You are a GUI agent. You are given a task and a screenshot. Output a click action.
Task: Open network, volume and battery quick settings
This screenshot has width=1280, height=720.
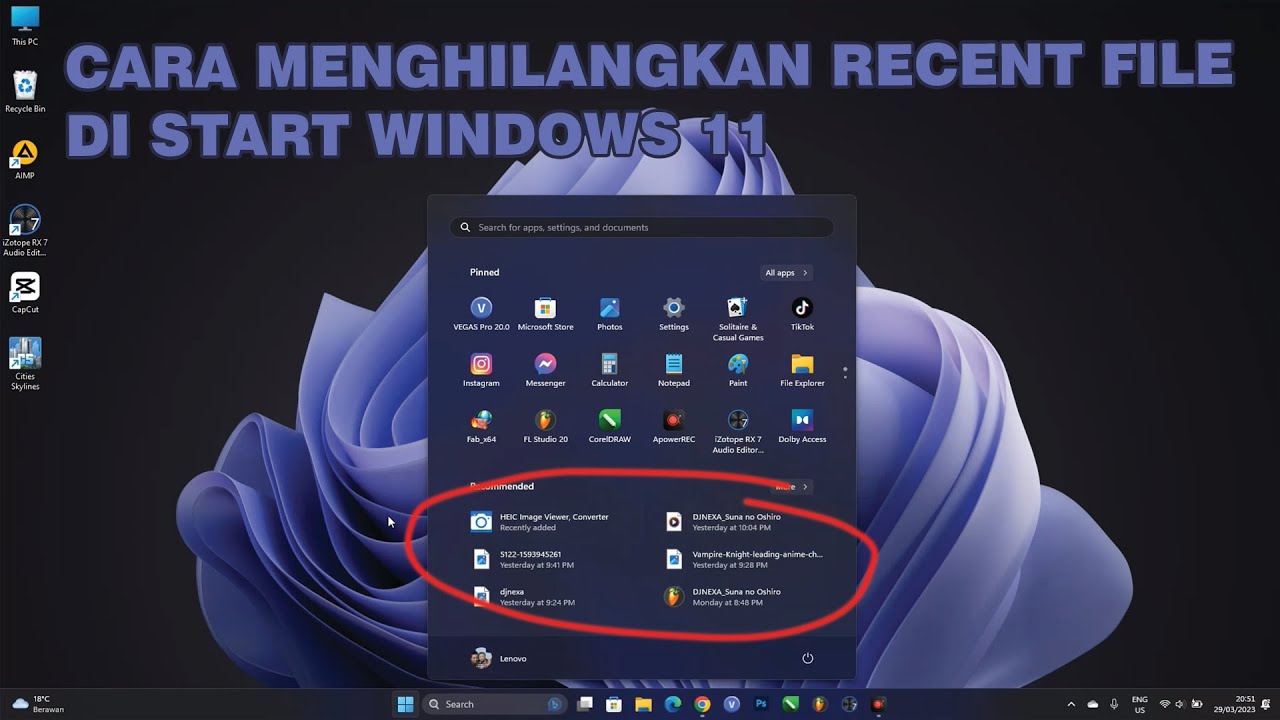coord(1180,704)
